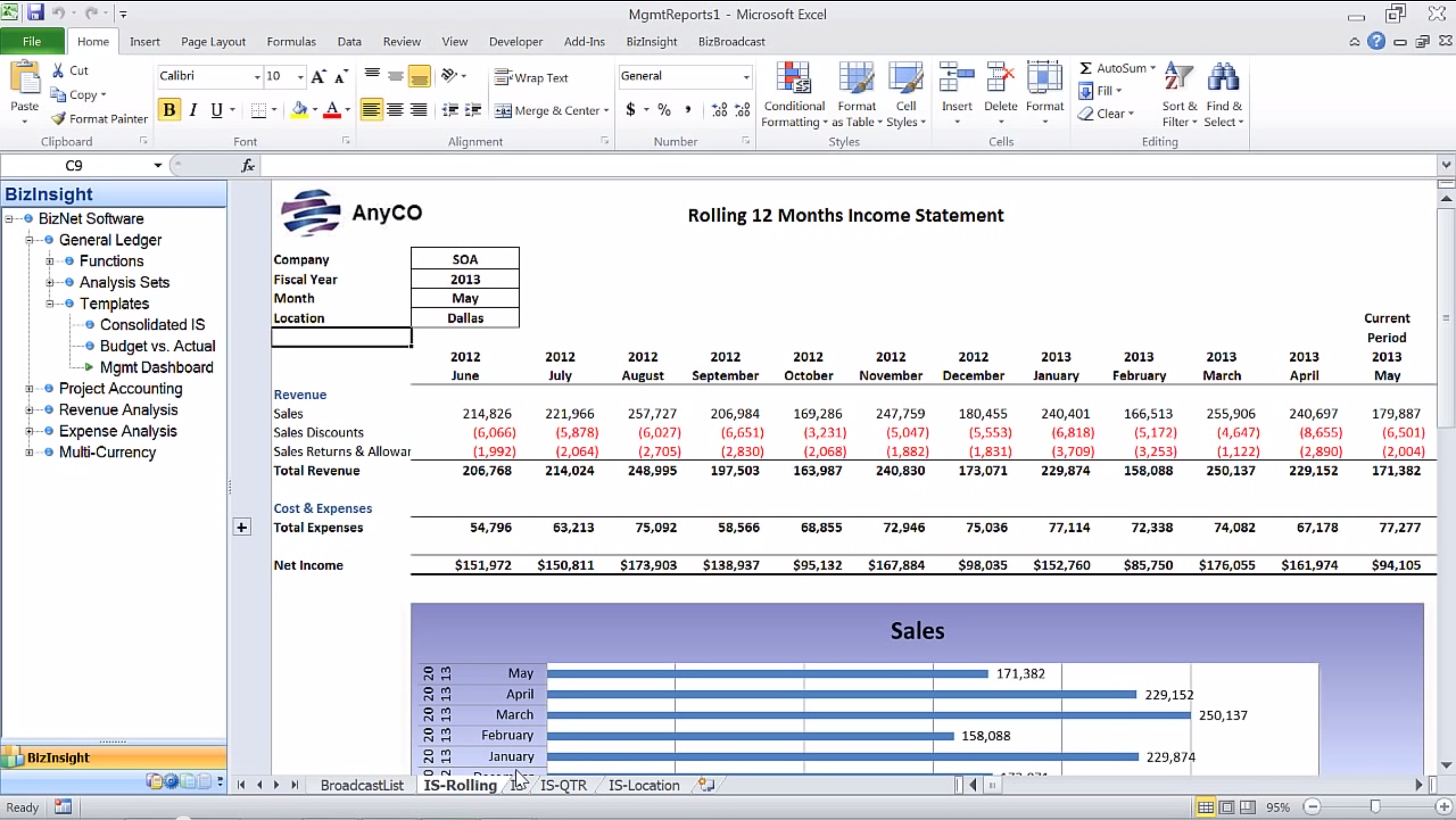Toggle Italic formatting button
This screenshot has width=1456, height=820.
[x=193, y=110]
